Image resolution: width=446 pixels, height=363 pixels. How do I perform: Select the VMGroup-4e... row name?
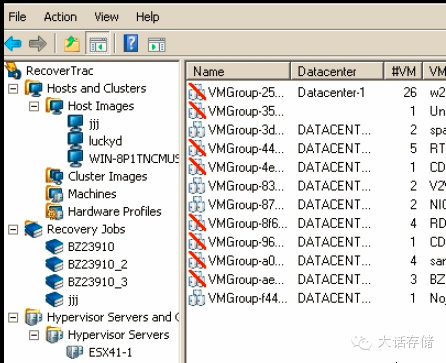coord(246,167)
